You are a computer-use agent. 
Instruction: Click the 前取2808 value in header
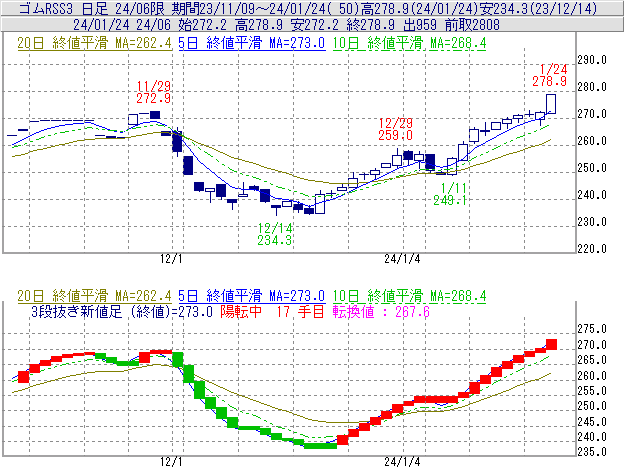[472, 25]
